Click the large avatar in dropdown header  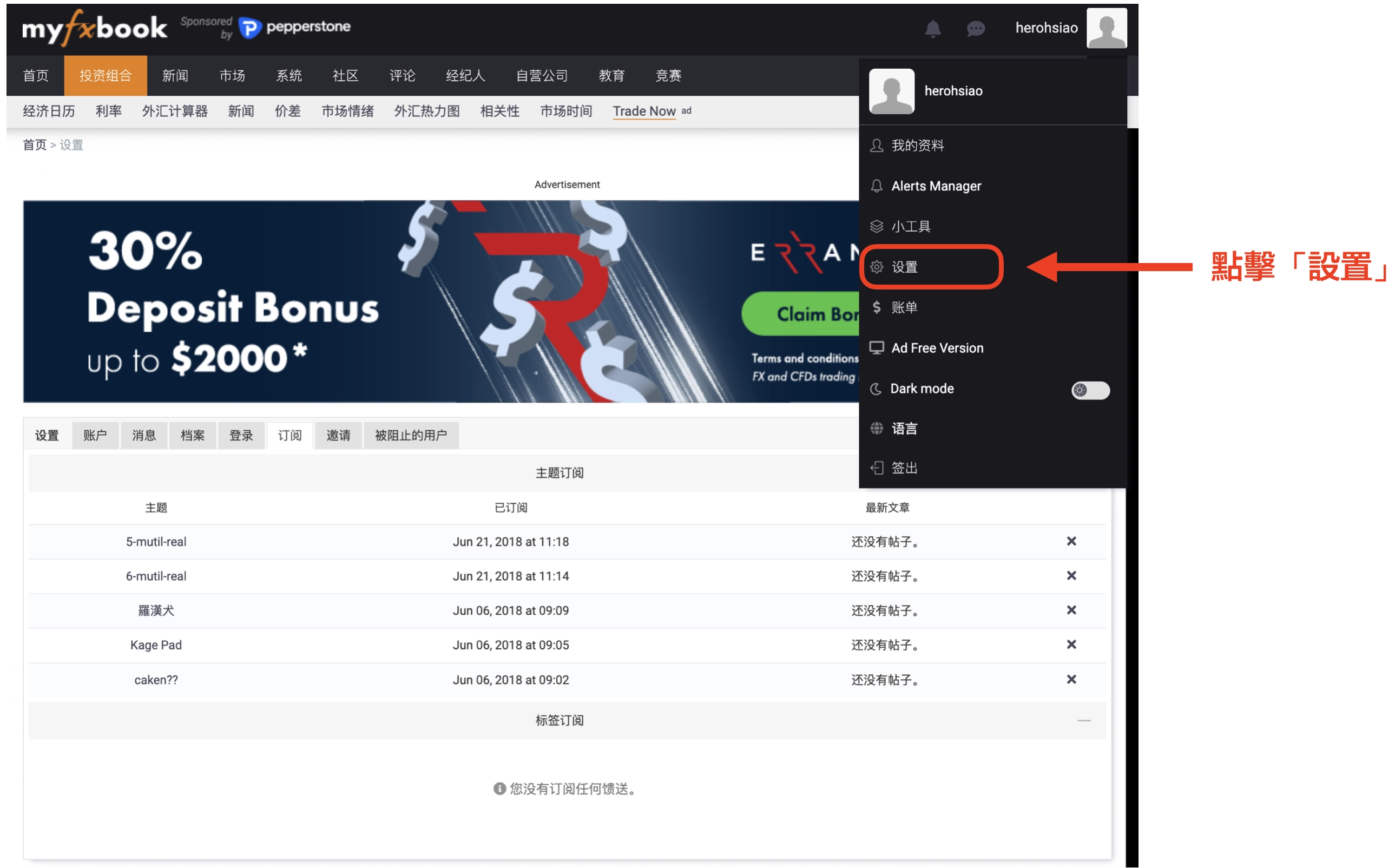892,91
